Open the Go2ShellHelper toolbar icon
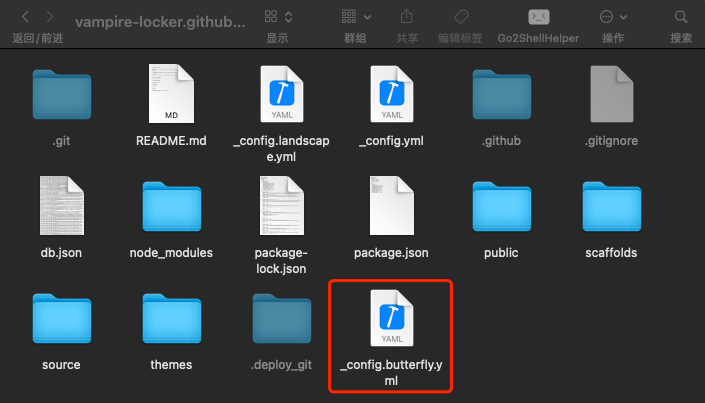This screenshot has width=705, height=403. (539, 17)
